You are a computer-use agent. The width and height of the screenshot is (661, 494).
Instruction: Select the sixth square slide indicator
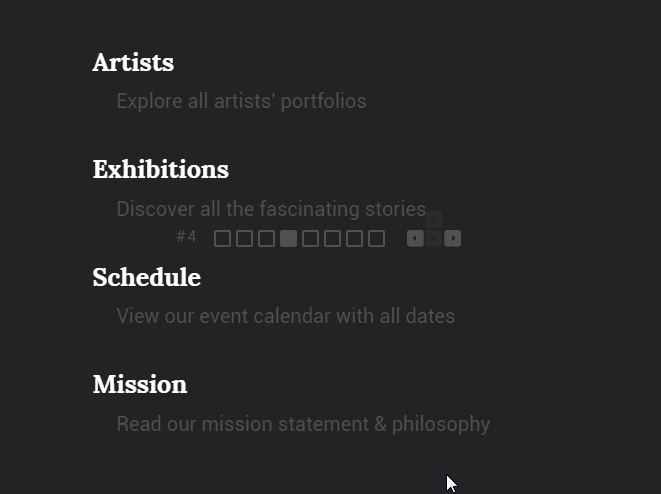click(x=332, y=239)
